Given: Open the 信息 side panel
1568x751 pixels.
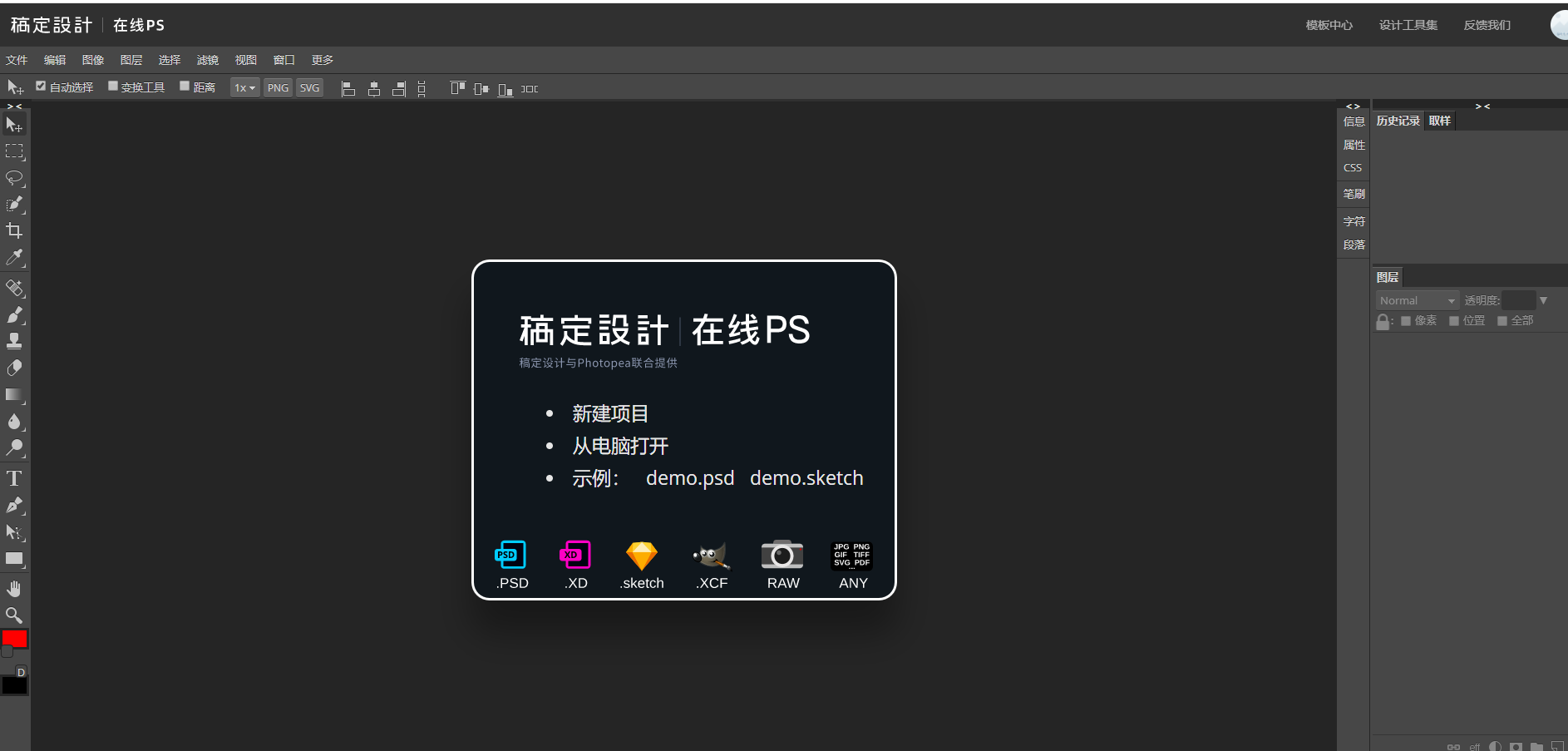Looking at the screenshot, I should (x=1354, y=121).
